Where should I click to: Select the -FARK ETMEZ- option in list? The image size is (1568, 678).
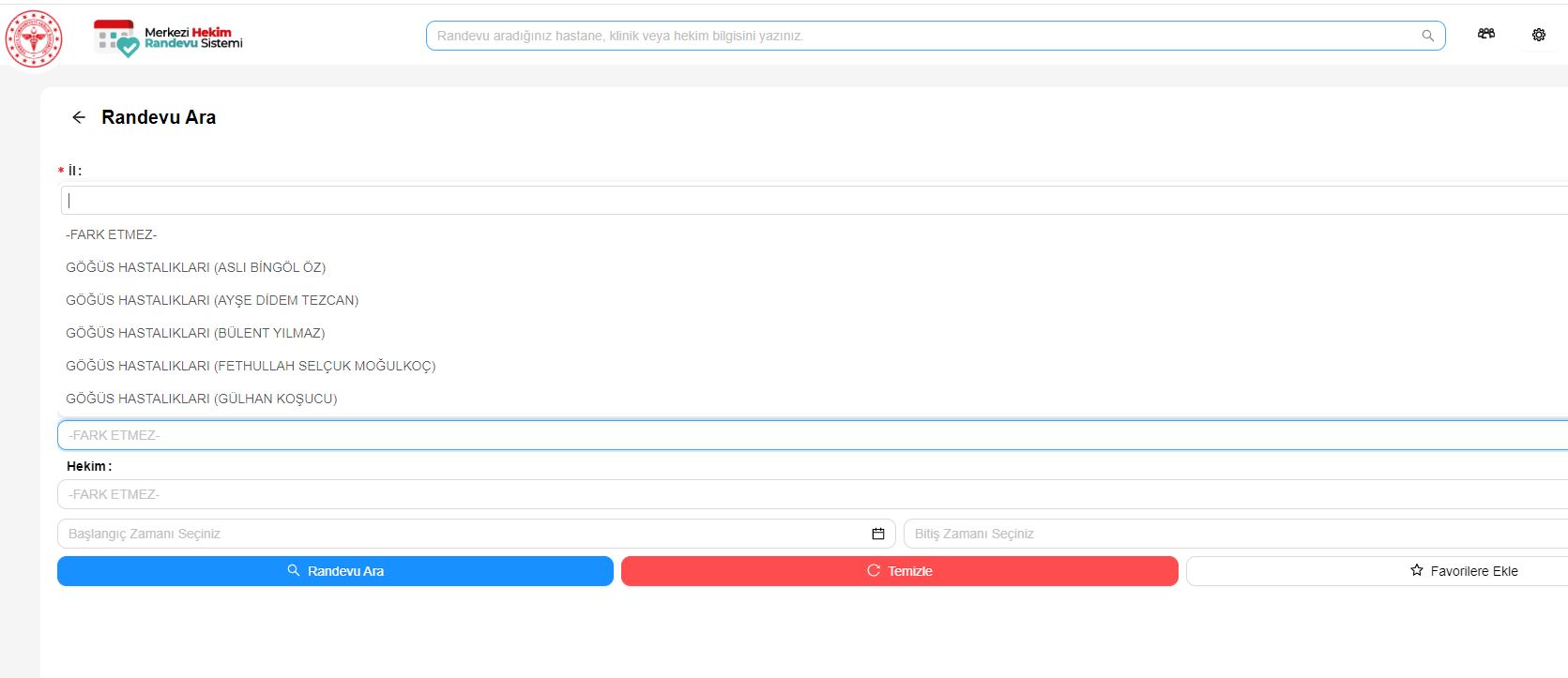[112, 234]
